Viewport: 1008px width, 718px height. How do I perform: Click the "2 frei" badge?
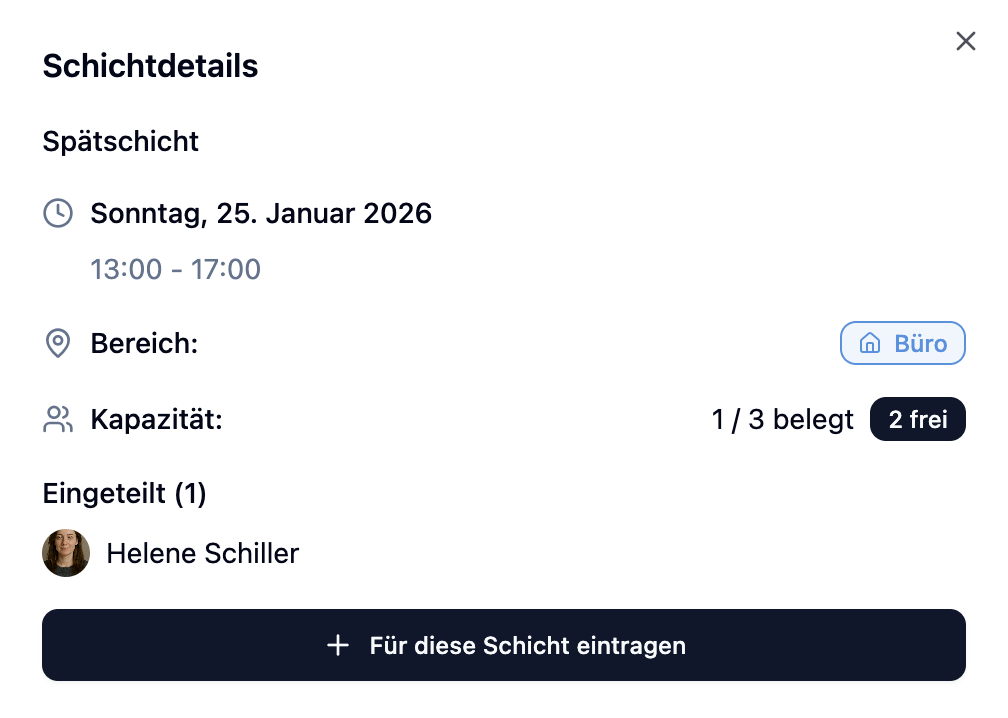(x=917, y=420)
